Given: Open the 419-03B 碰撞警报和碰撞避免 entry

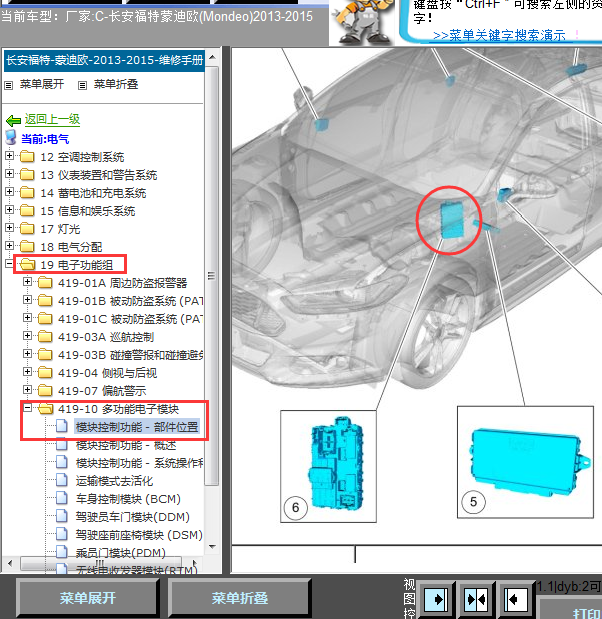Looking at the screenshot, I should 131,355.
